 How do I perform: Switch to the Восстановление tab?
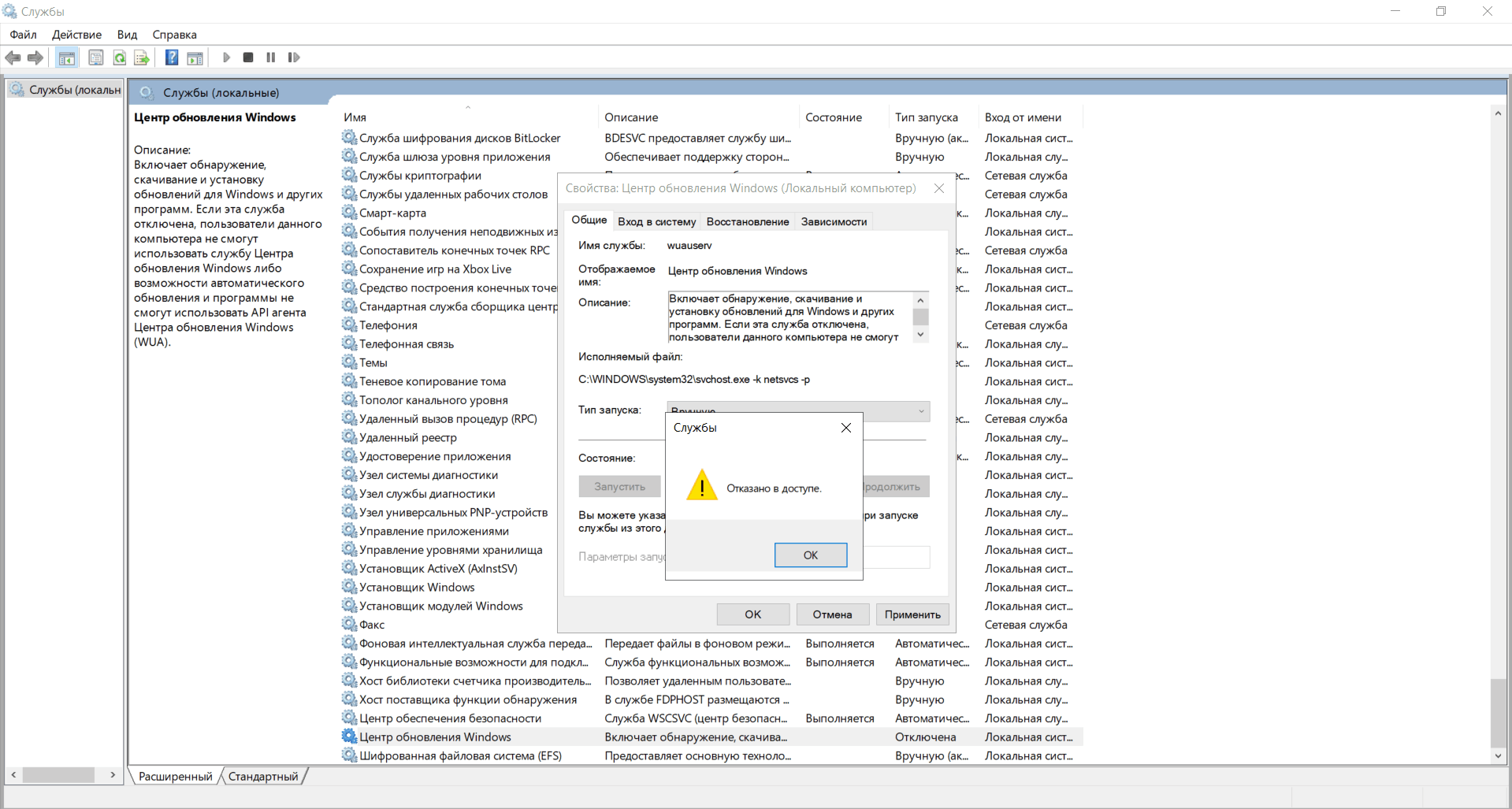tap(748, 221)
